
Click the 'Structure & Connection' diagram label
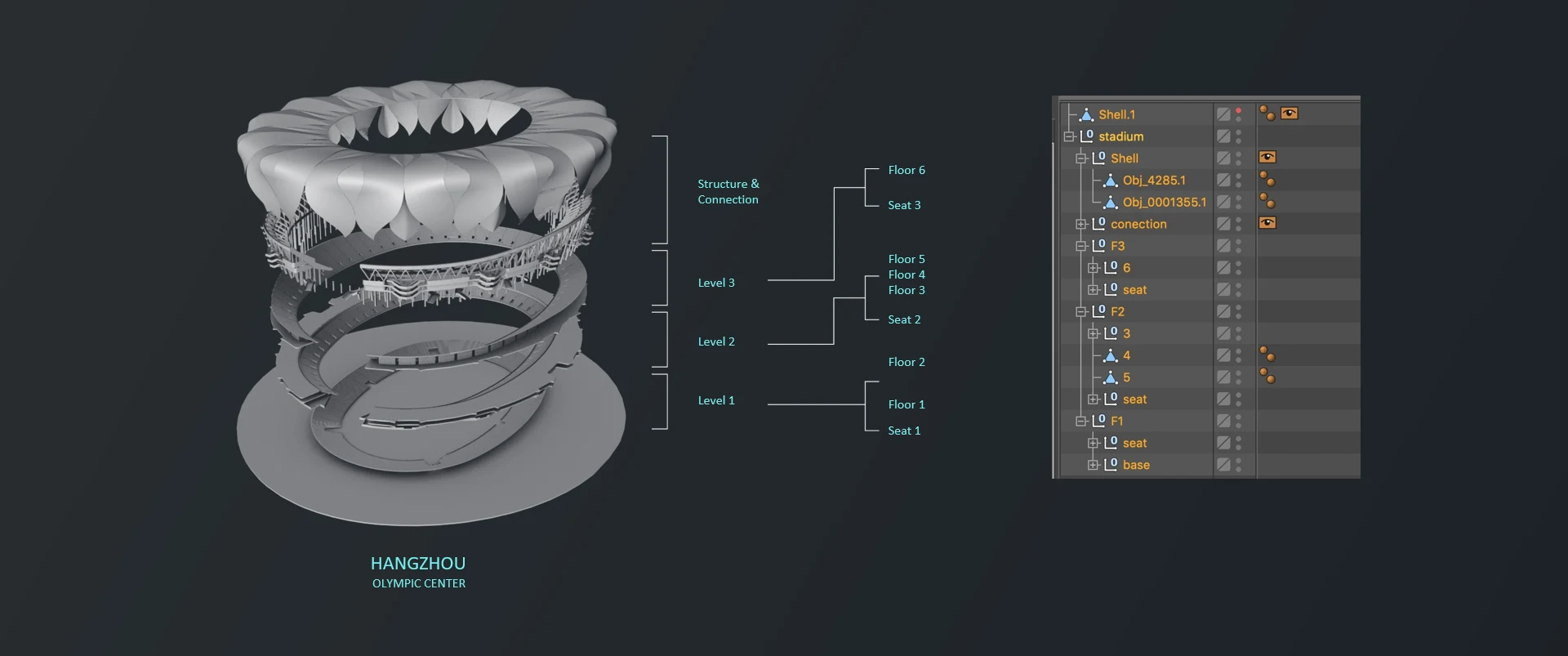tap(728, 191)
